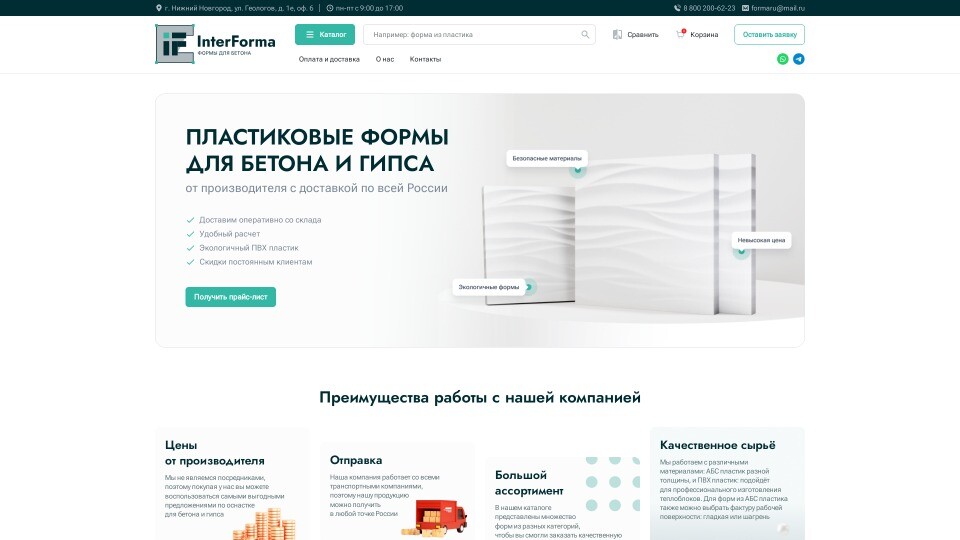960x540 pixels.
Task: Go to Оплата и доставка page
Action: coord(329,59)
